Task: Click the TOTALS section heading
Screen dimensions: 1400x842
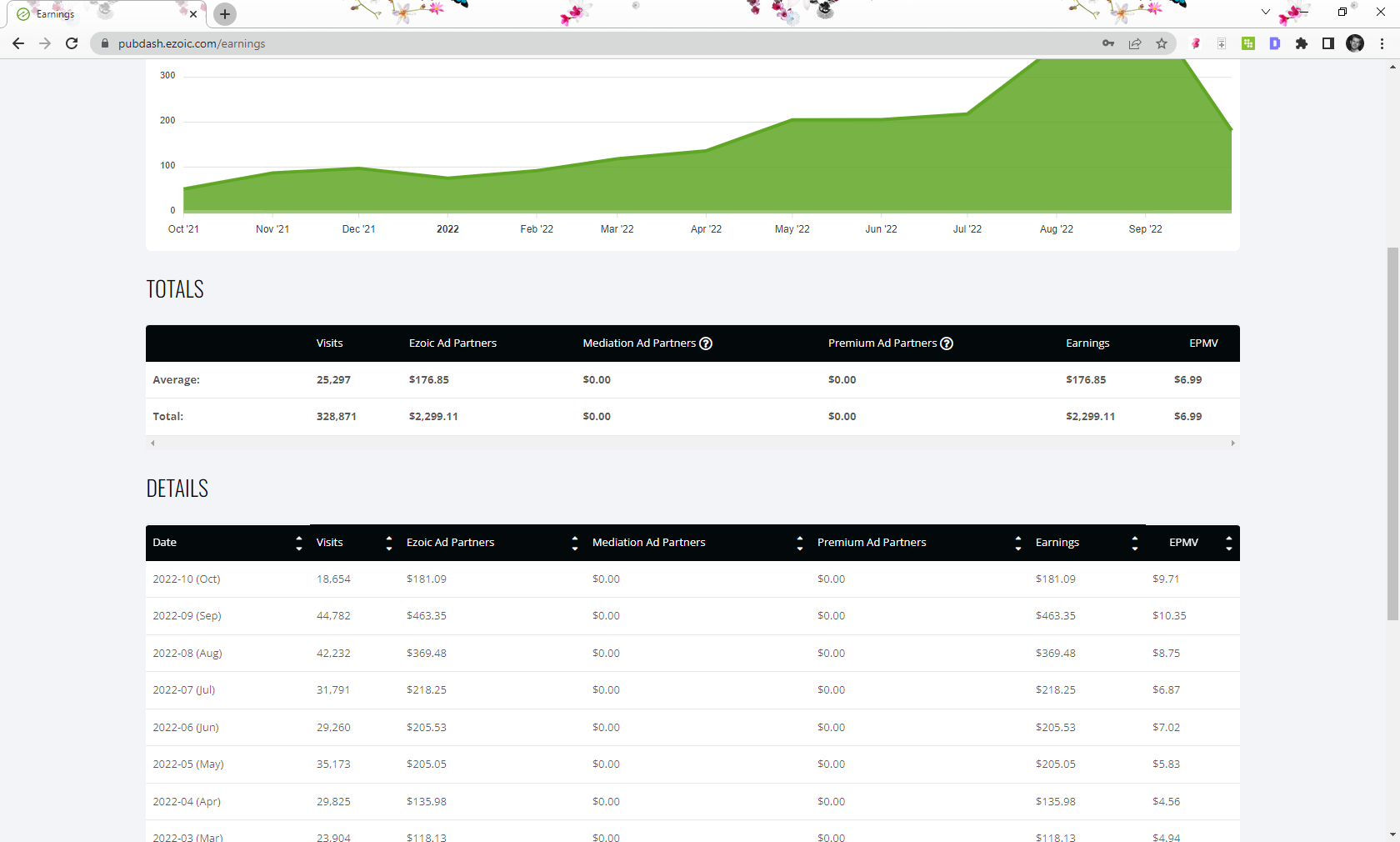Action: [x=175, y=289]
